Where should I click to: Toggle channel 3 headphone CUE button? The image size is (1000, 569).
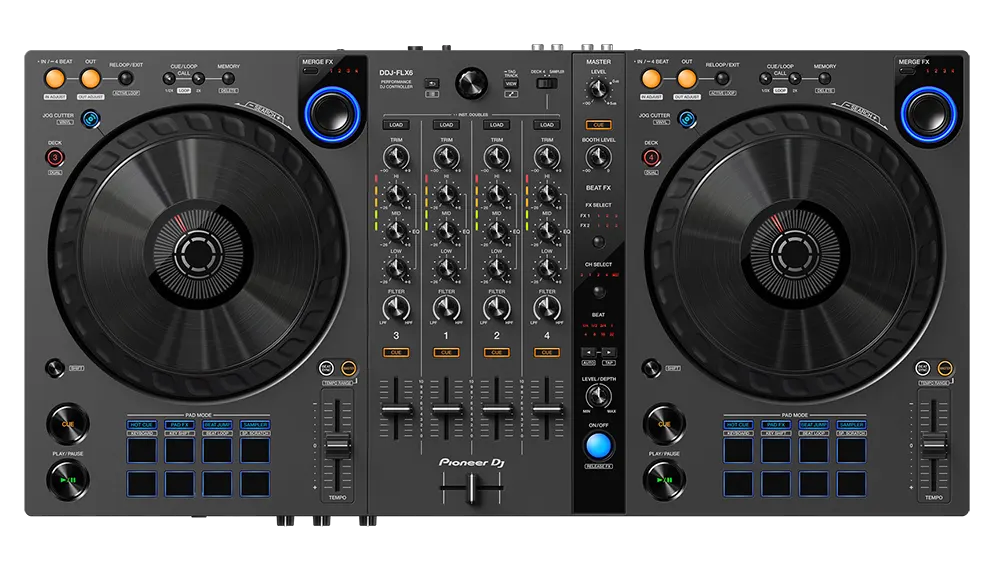pos(396,352)
